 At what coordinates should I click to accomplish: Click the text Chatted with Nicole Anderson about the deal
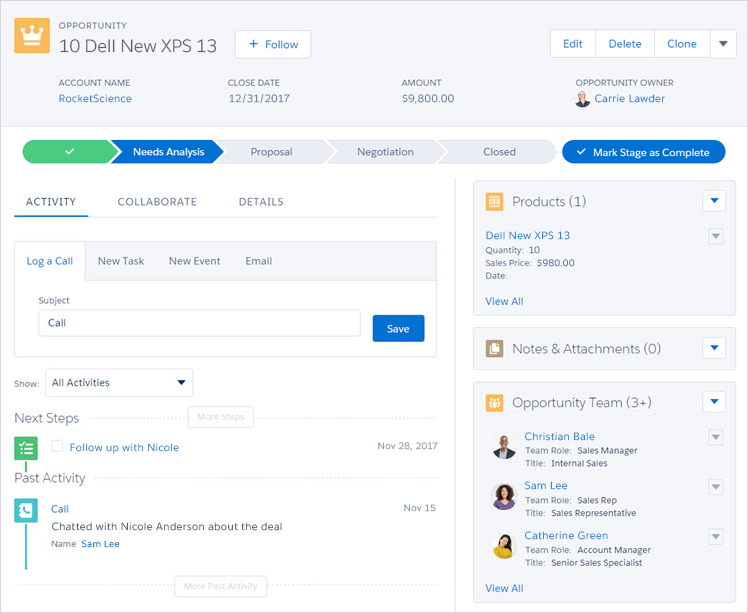pos(166,526)
